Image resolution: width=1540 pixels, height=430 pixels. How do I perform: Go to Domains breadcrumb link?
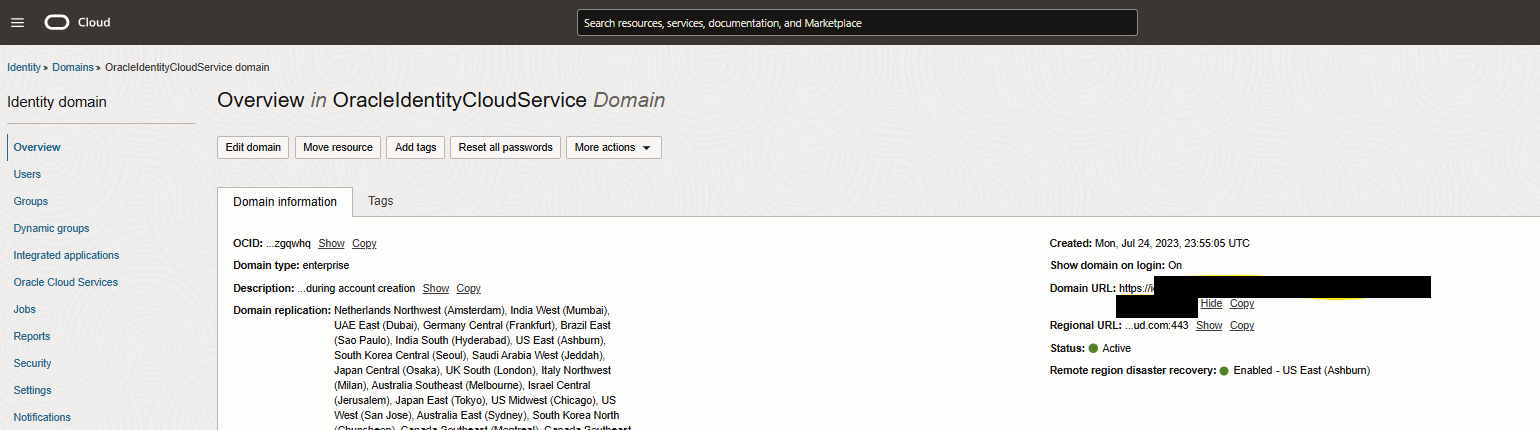(x=72, y=67)
